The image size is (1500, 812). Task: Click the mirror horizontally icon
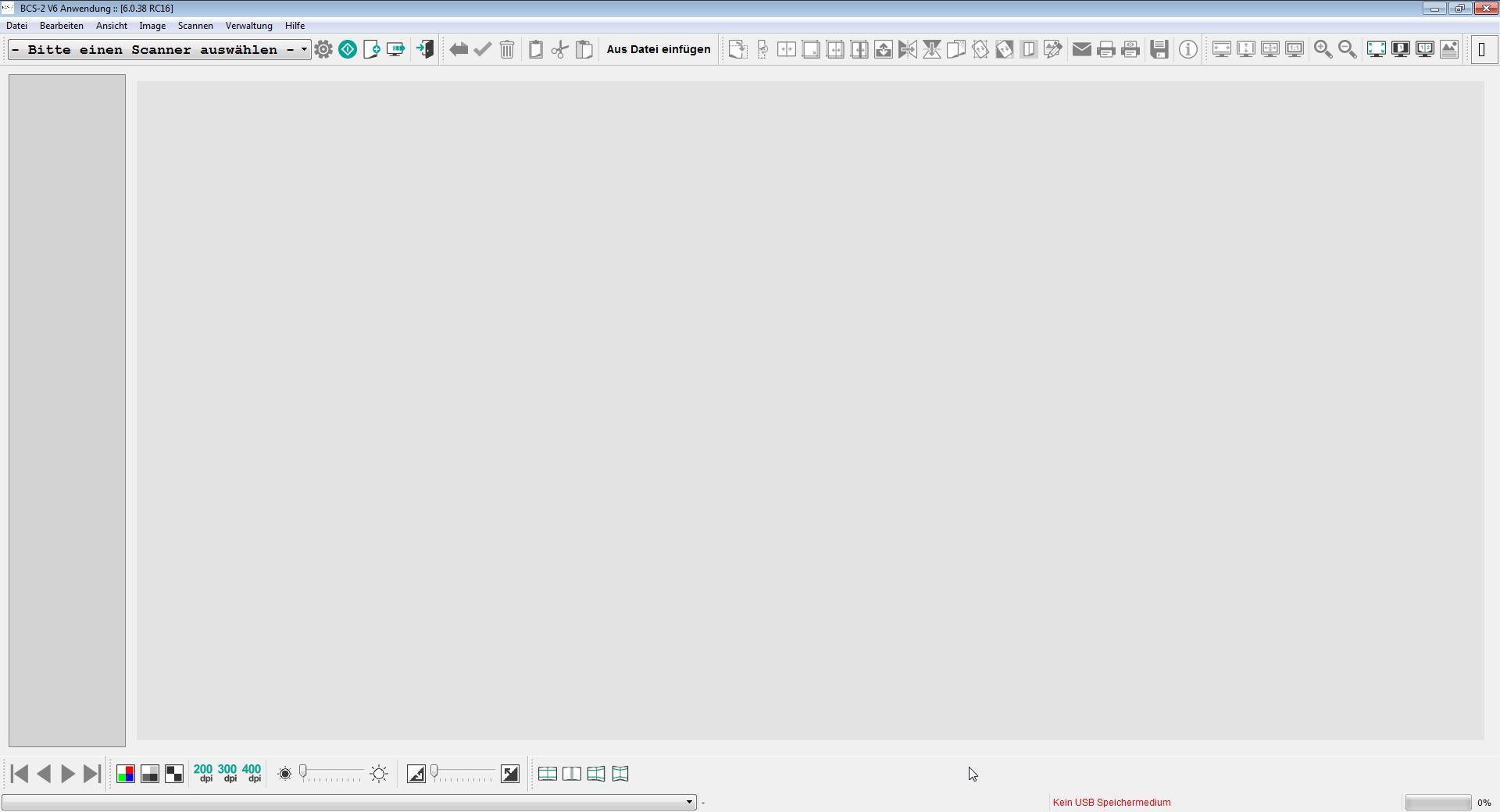[908, 49]
